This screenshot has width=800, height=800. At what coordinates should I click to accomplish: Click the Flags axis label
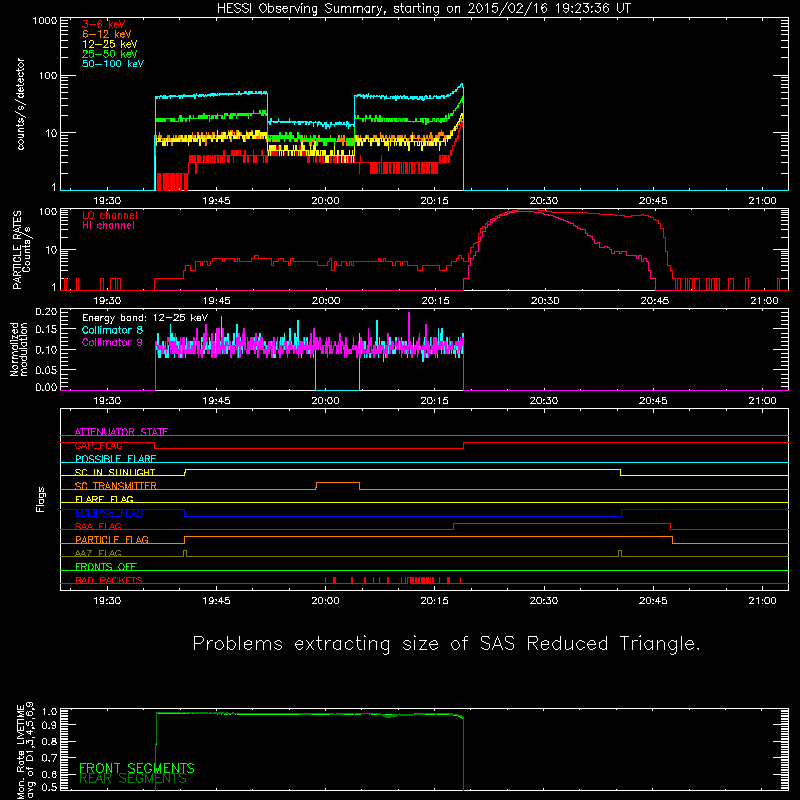(40, 499)
